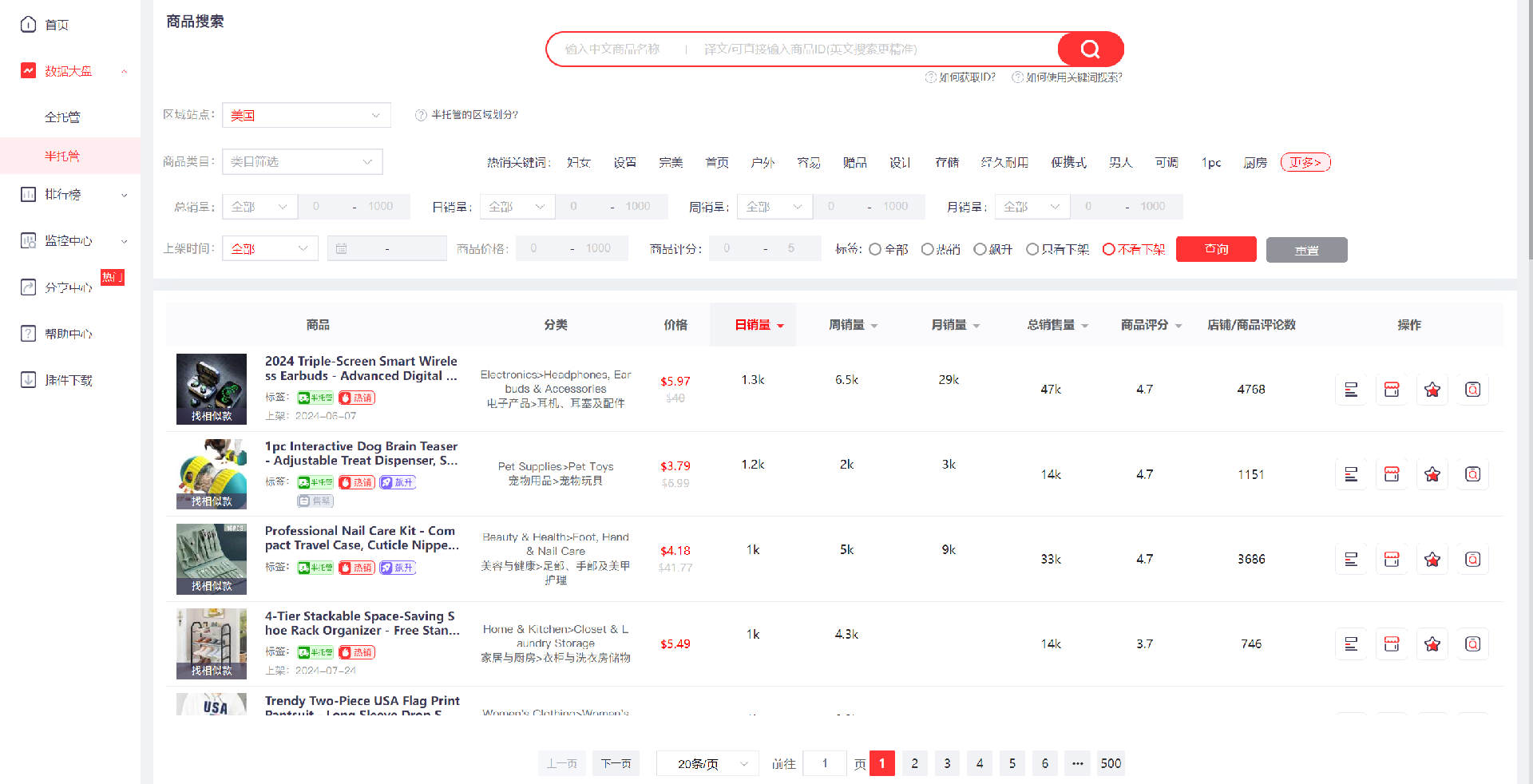Select the 不看下架 radio button

point(1108,249)
